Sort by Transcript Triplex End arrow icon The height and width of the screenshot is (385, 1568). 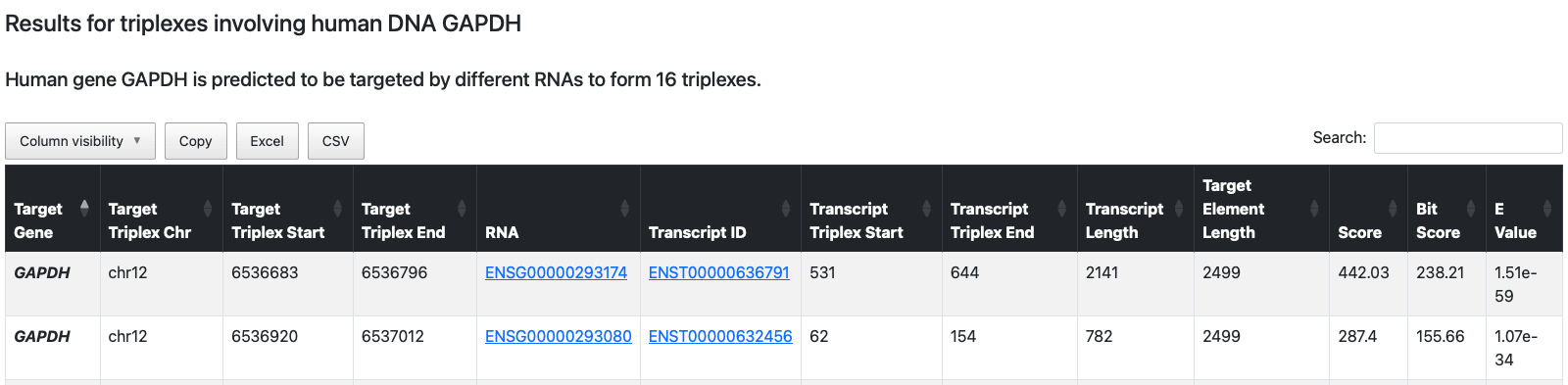(1062, 208)
